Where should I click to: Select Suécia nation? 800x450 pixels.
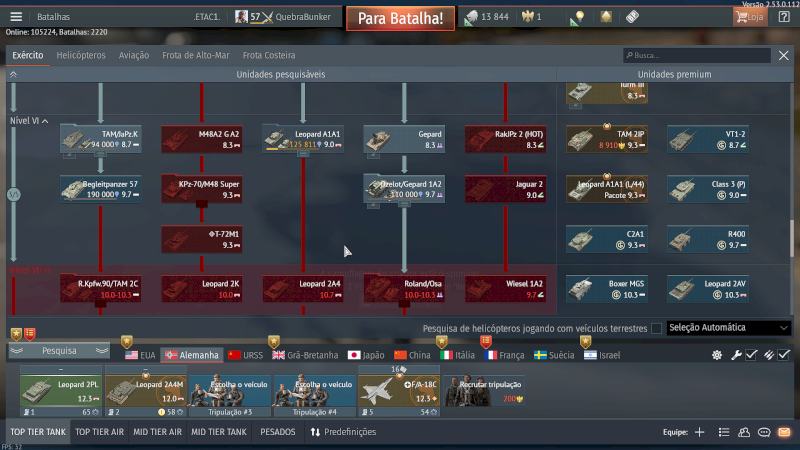coord(554,355)
